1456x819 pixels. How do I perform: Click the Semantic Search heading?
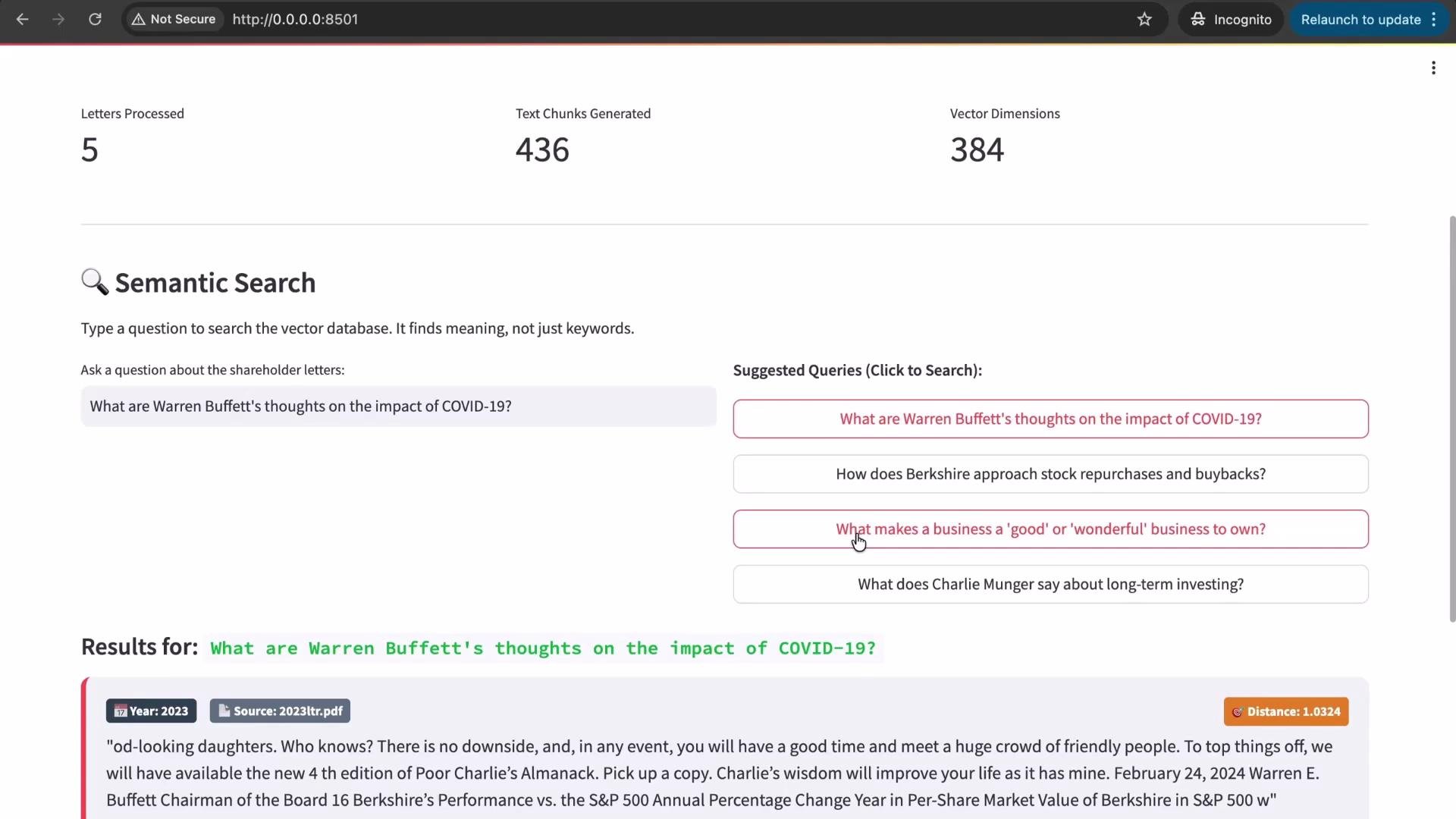[215, 283]
